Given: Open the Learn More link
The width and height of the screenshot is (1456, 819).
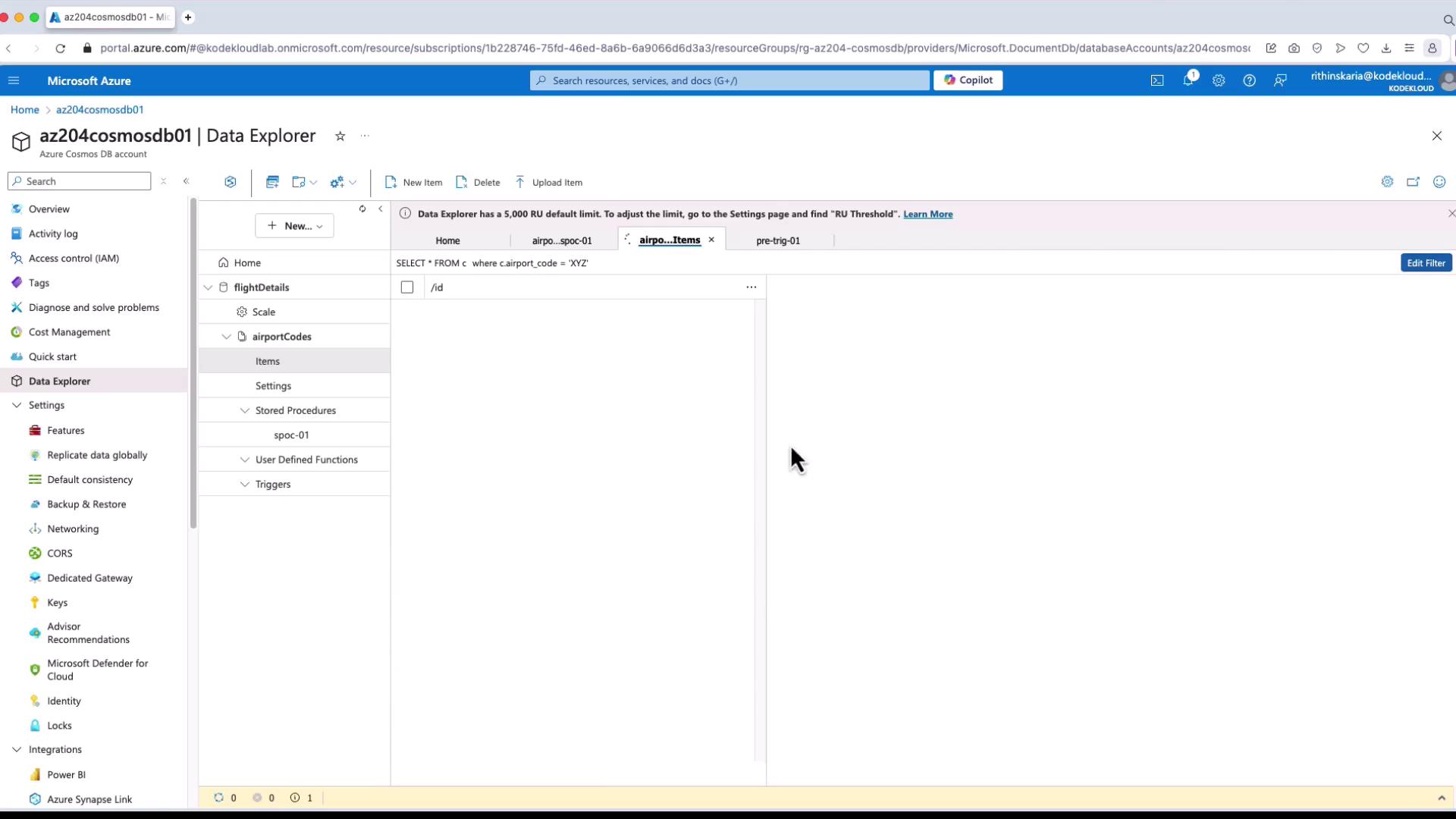Looking at the screenshot, I should tap(927, 215).
